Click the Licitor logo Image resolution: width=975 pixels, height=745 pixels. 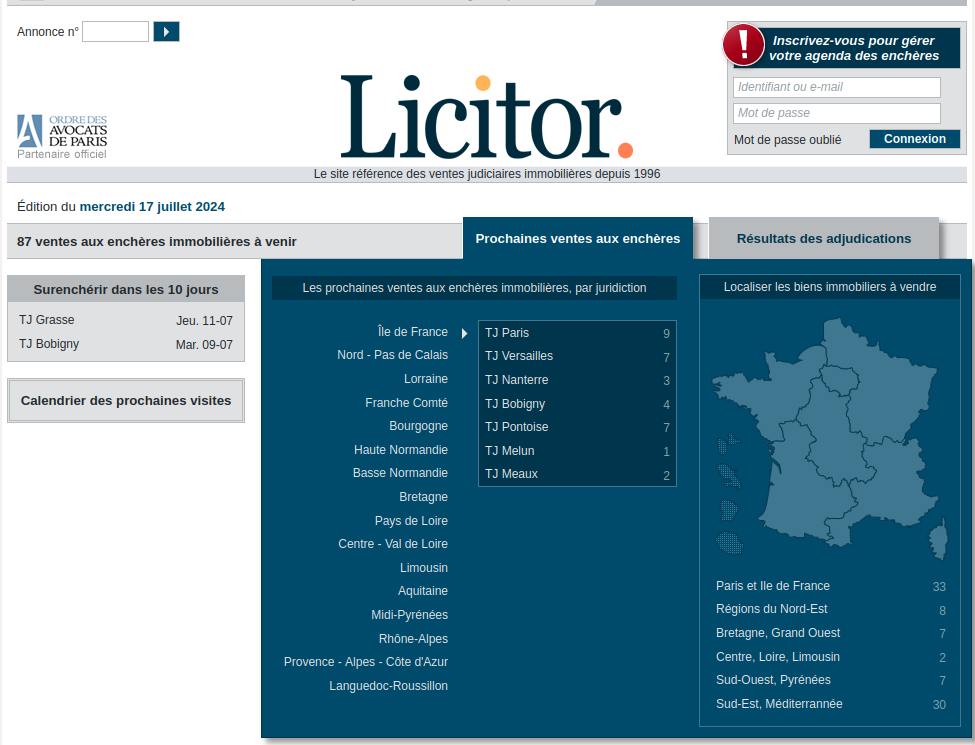click(486, 117)
